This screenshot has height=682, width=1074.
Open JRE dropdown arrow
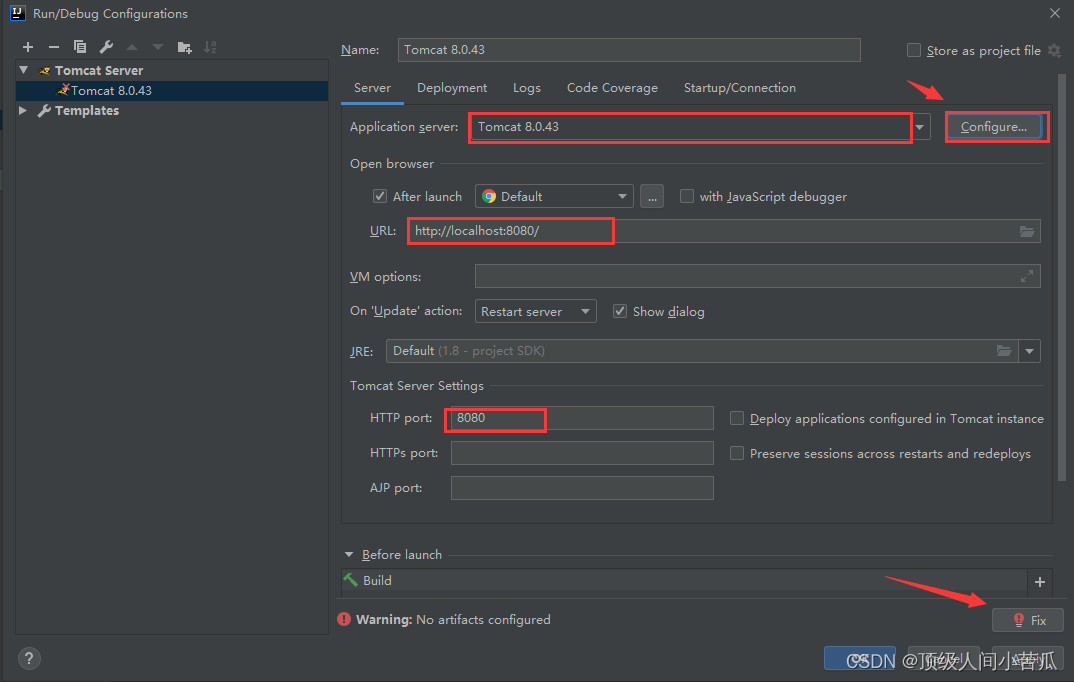click(x=1029, y=351)
